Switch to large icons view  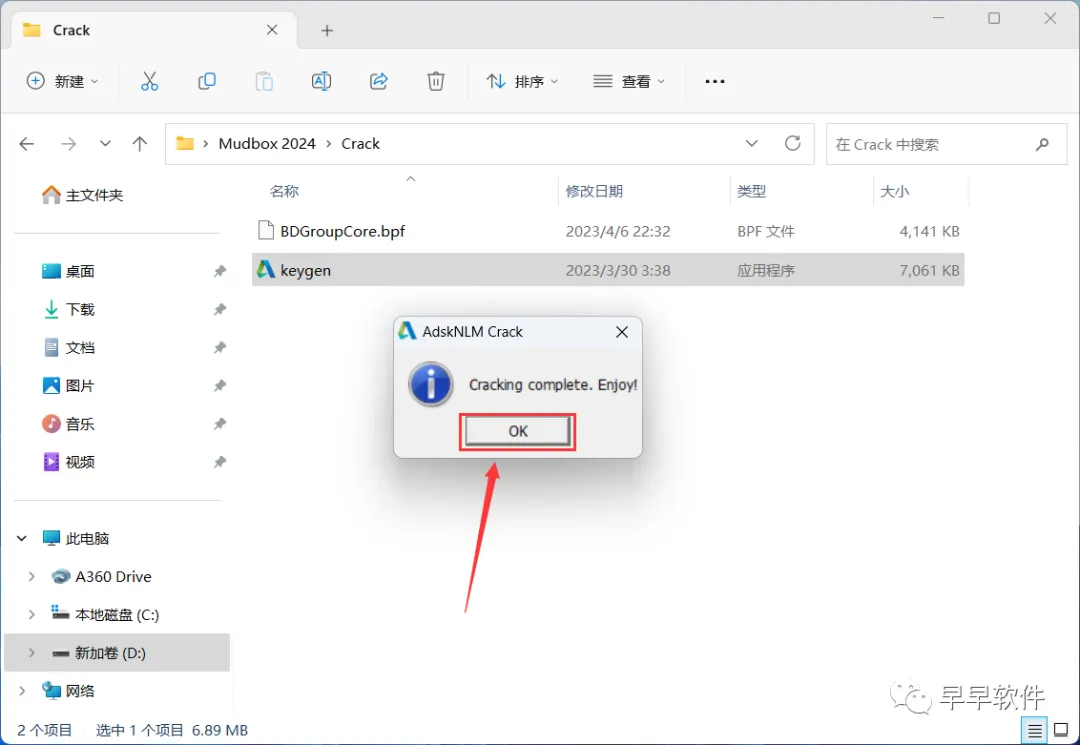1061,731
